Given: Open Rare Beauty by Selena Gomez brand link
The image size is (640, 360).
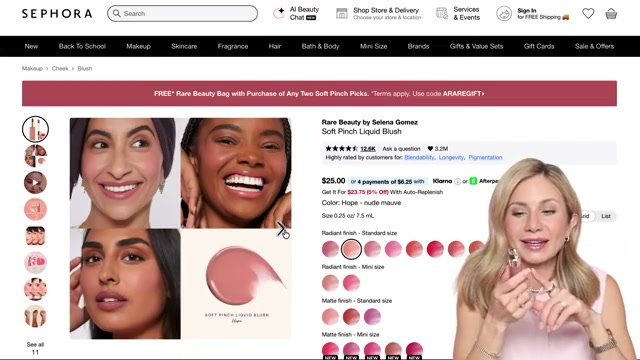Looking at the screenshot, I should click(x=369, y=122).
